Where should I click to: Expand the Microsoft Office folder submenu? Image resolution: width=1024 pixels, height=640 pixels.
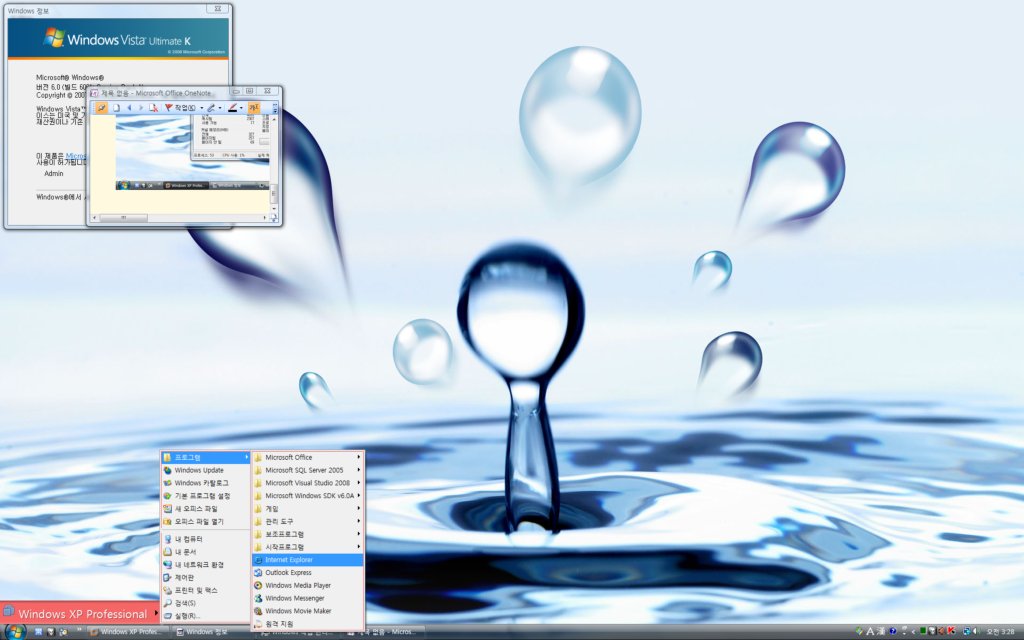point(308,457)
